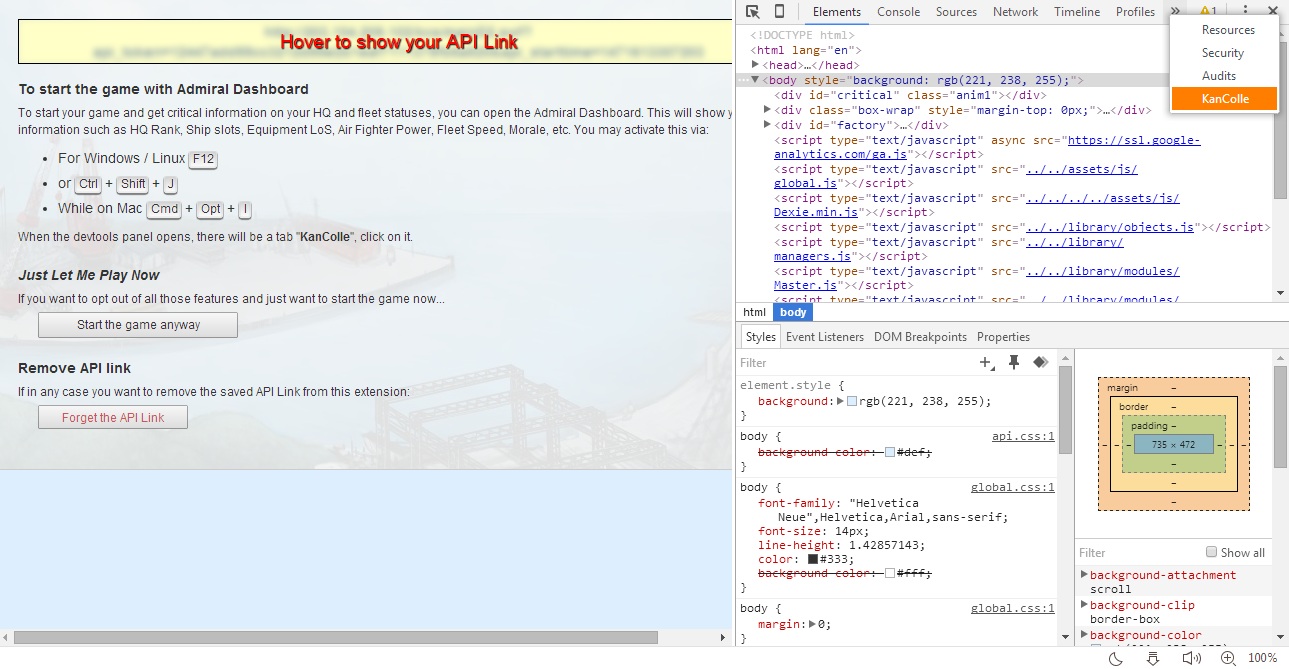
Task: Expand the factory div node
Action: pos(767,125)
